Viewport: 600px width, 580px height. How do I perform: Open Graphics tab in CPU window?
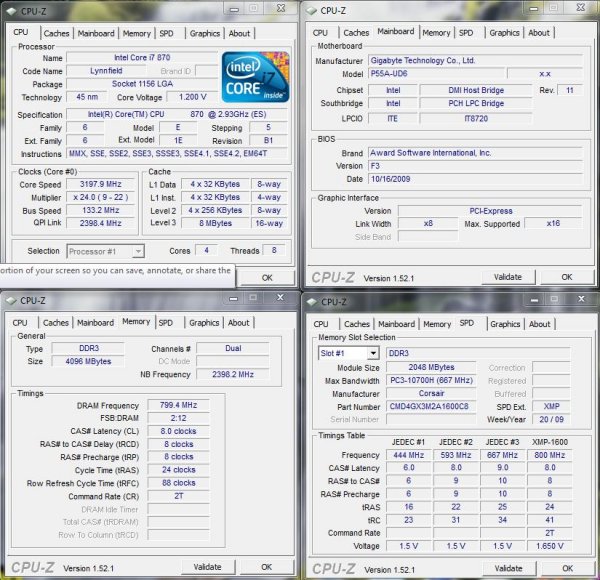click(205, 33)
